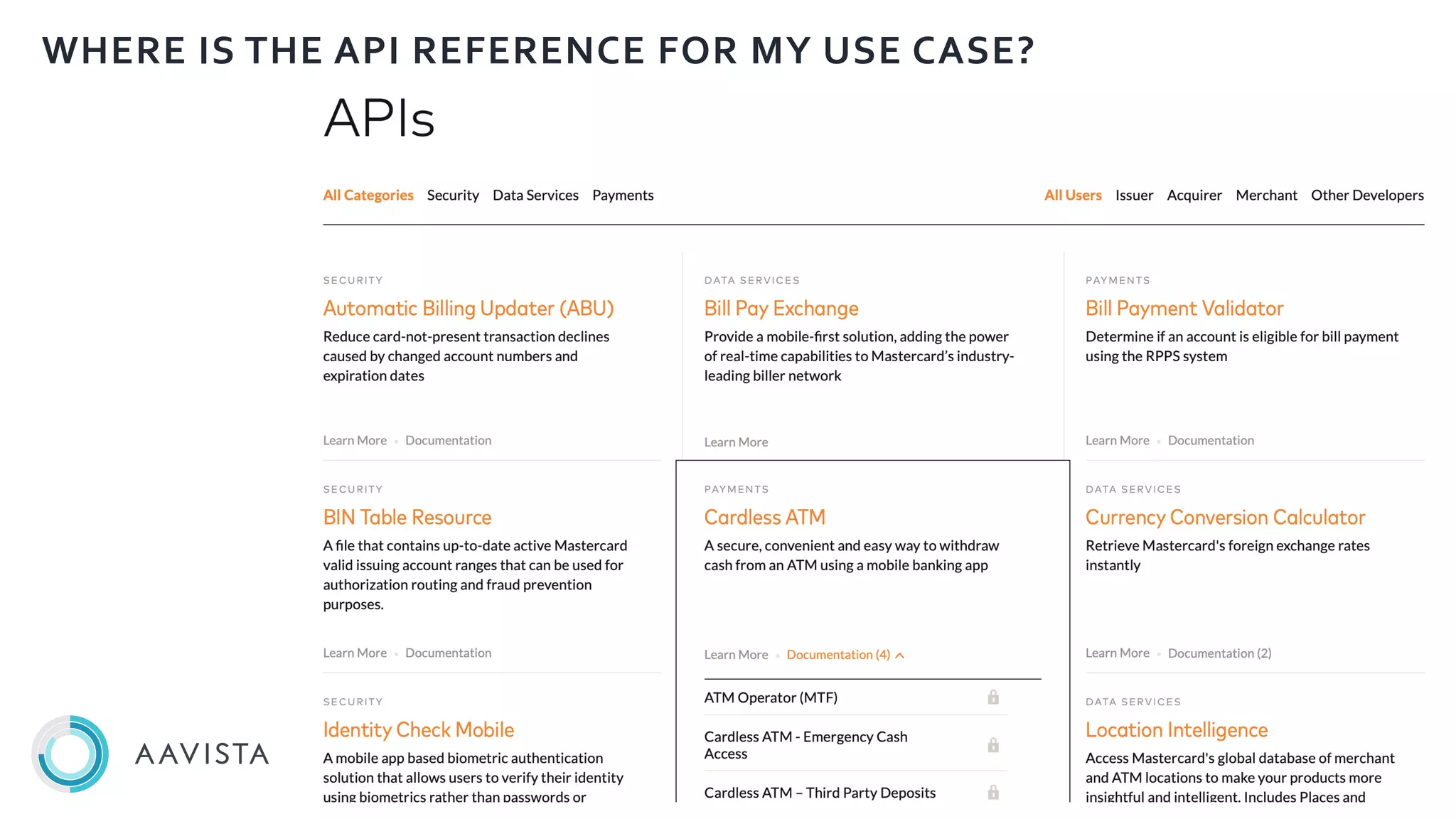The image size is (1456, 819).
Task: Select the All Users filter
Action: tap(1073, 196)
